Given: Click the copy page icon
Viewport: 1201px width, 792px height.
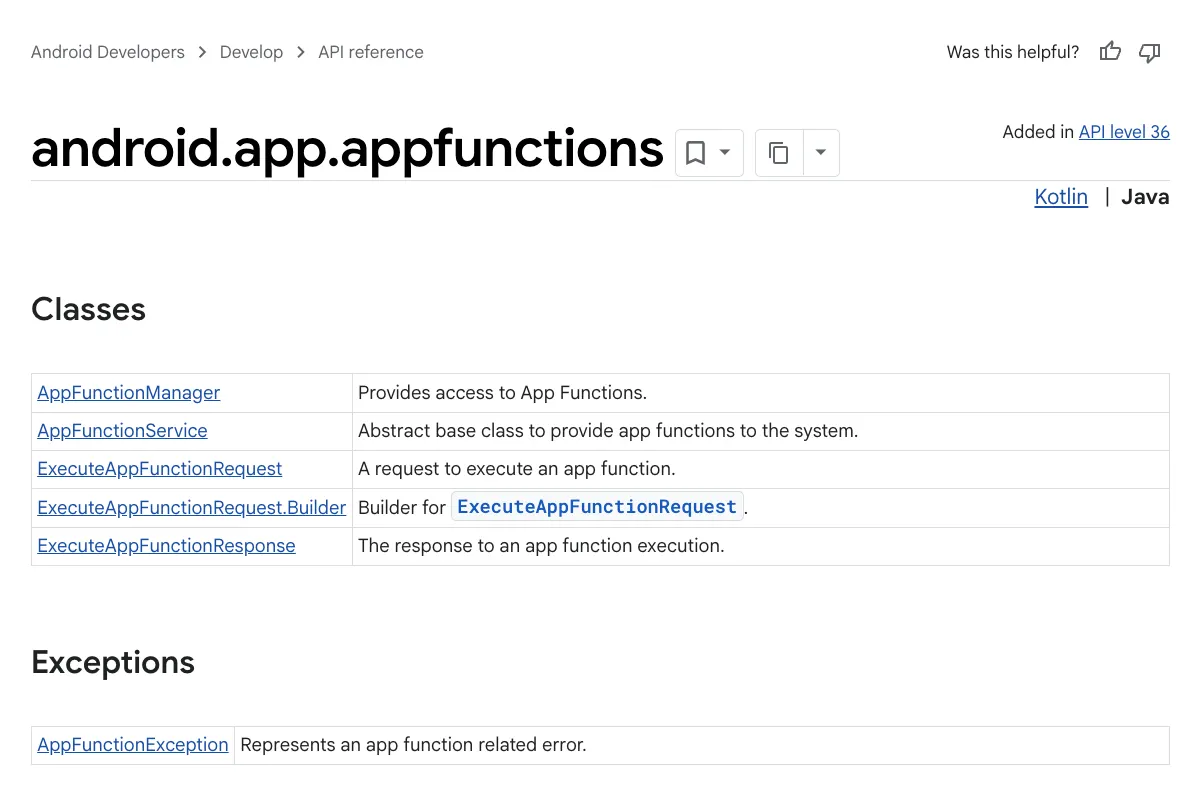Looking at the screenshot, I should (779, 153).
